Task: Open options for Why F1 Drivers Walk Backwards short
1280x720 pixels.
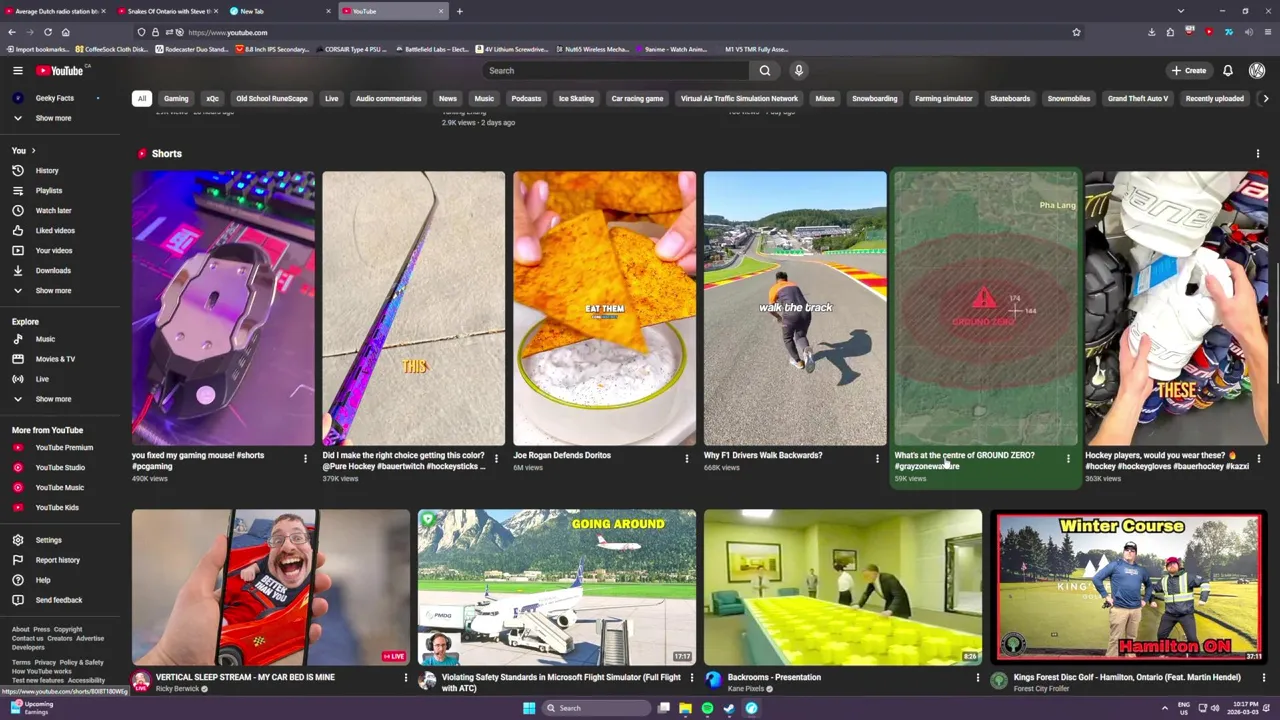Action: [877, 458]
